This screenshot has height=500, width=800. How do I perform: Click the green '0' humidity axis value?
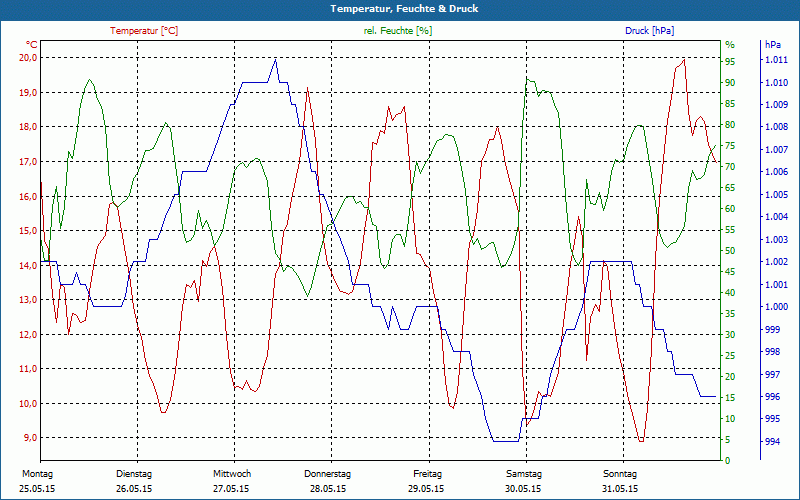tap(728, 461)
